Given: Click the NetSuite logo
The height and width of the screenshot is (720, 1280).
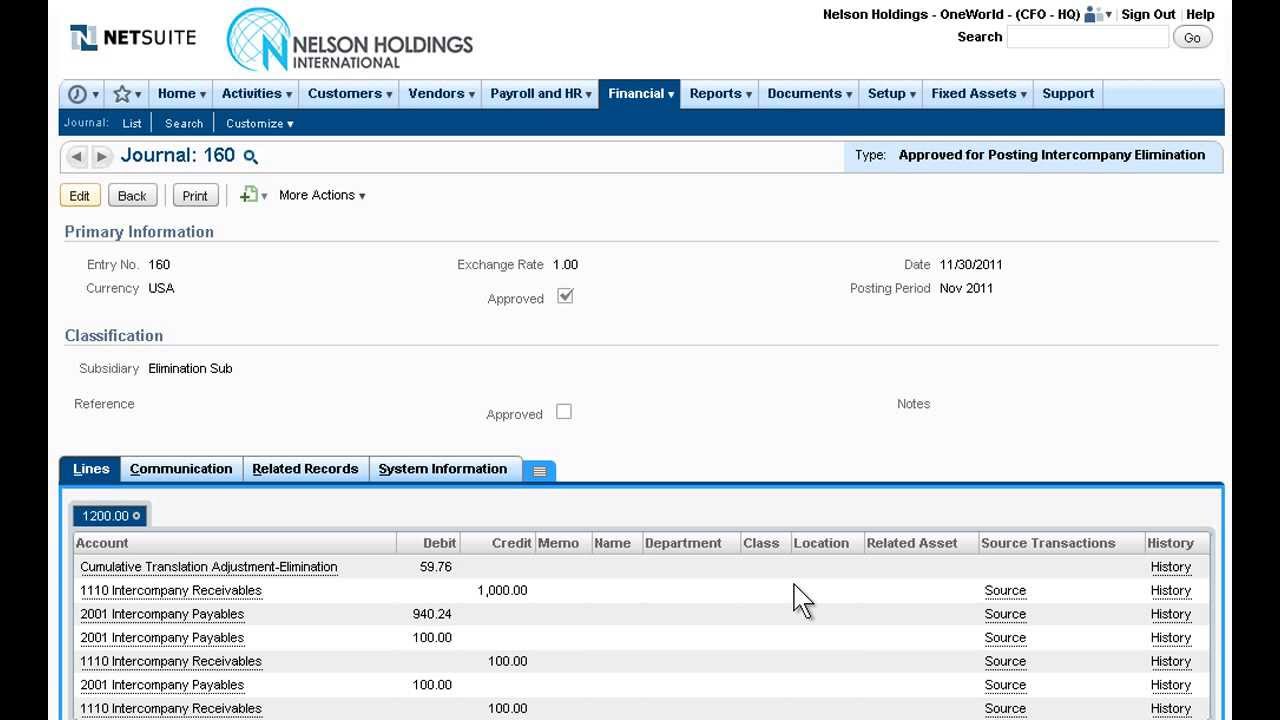Looking at the screenshot, I should (133, 38).
